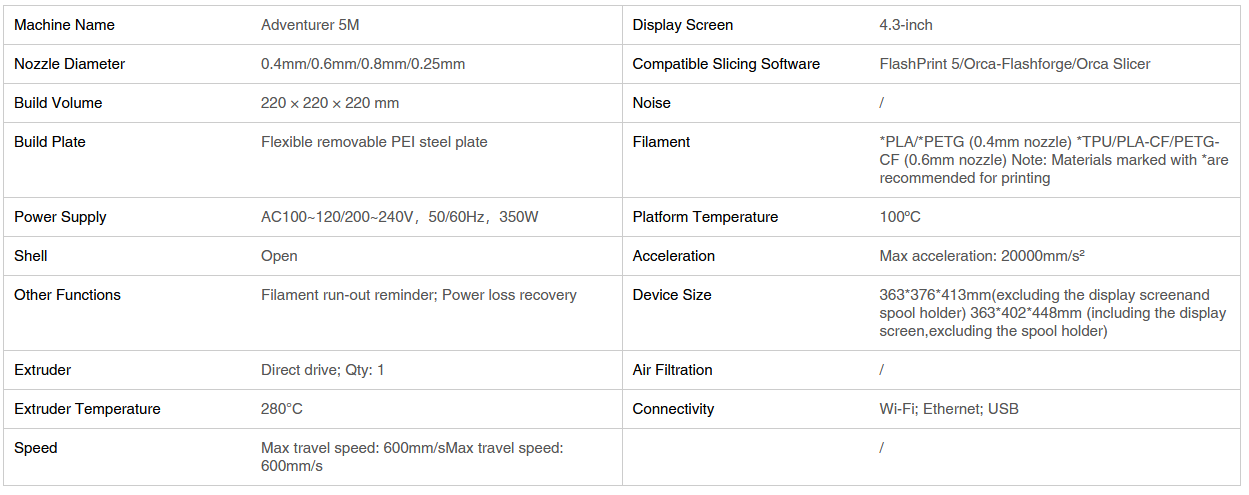The image size is (1249, 495).
Task: Click the 280°C extruder temperature value
Action: (282, 409)
